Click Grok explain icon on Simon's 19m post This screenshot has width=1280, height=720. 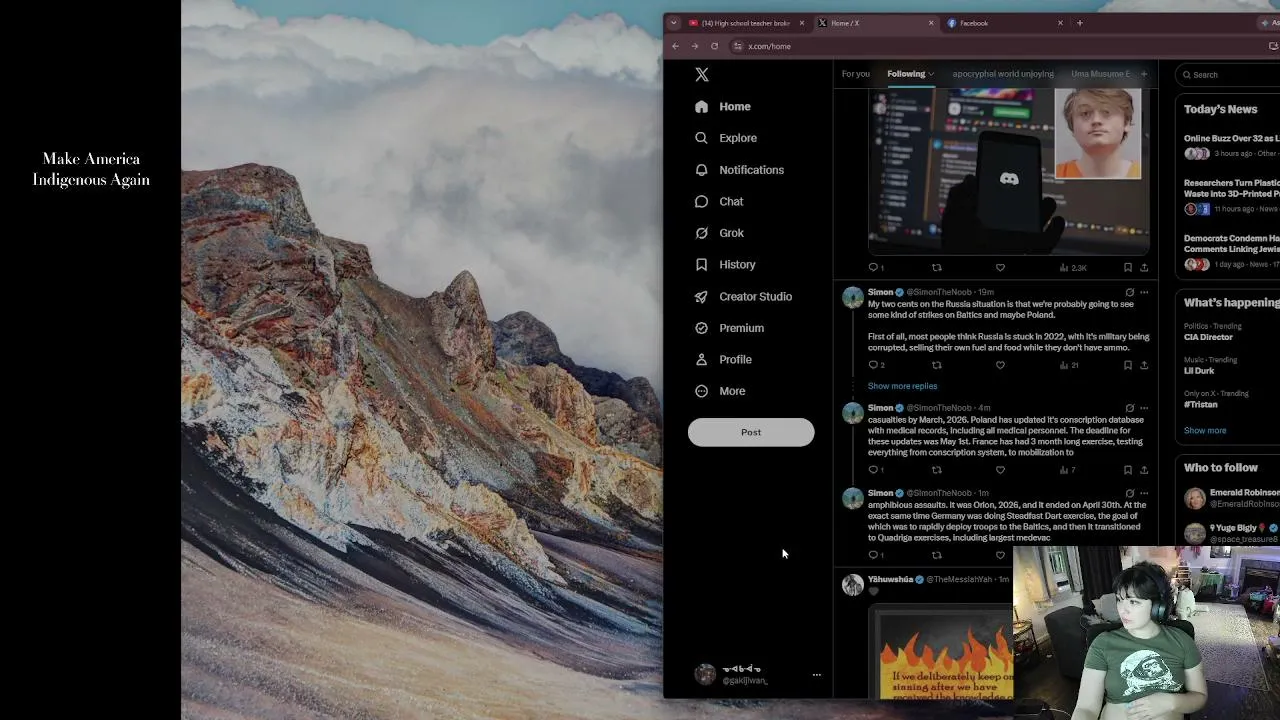1130,293
